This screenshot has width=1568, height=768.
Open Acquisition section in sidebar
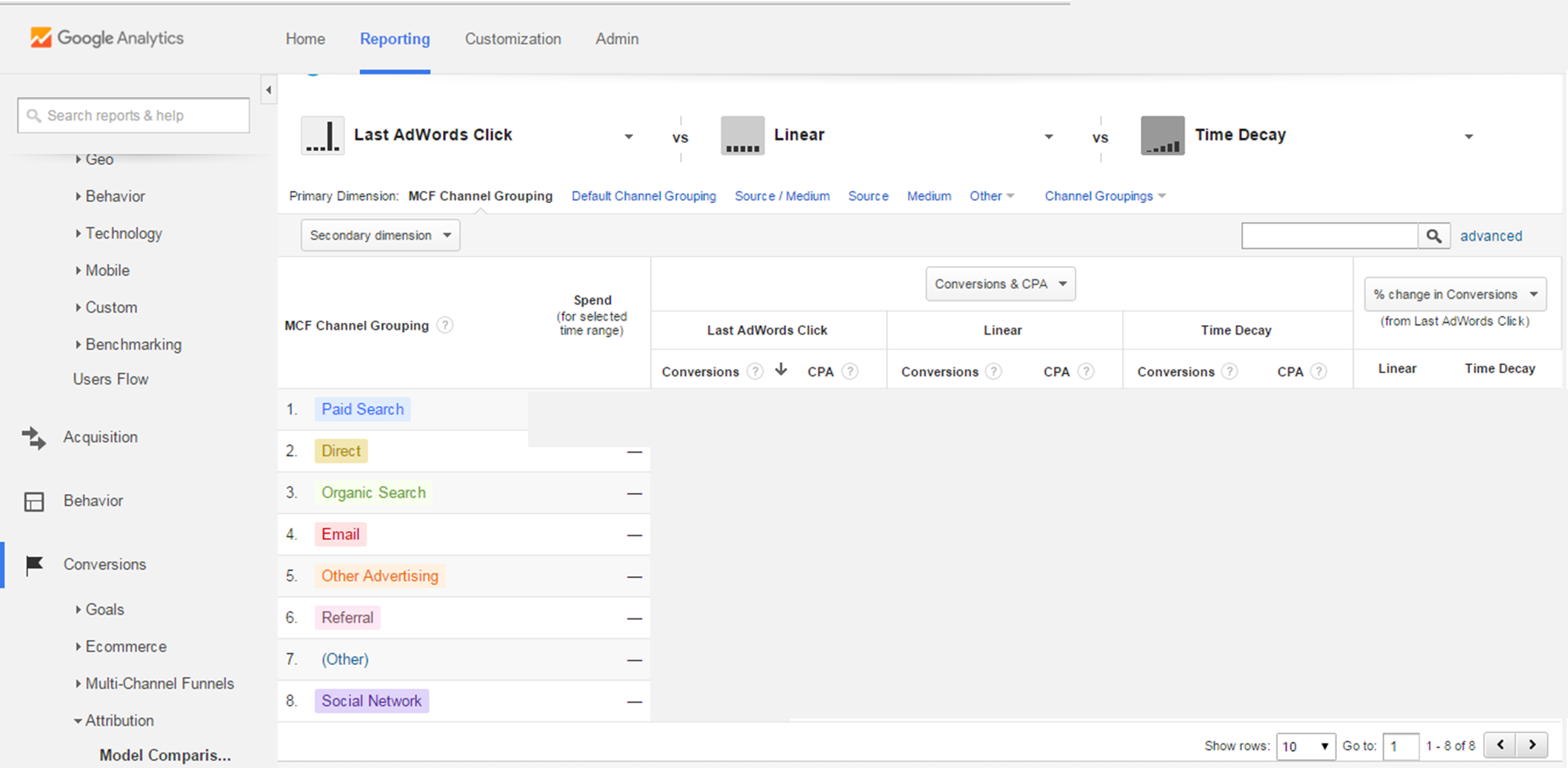(x=100, y=437)
